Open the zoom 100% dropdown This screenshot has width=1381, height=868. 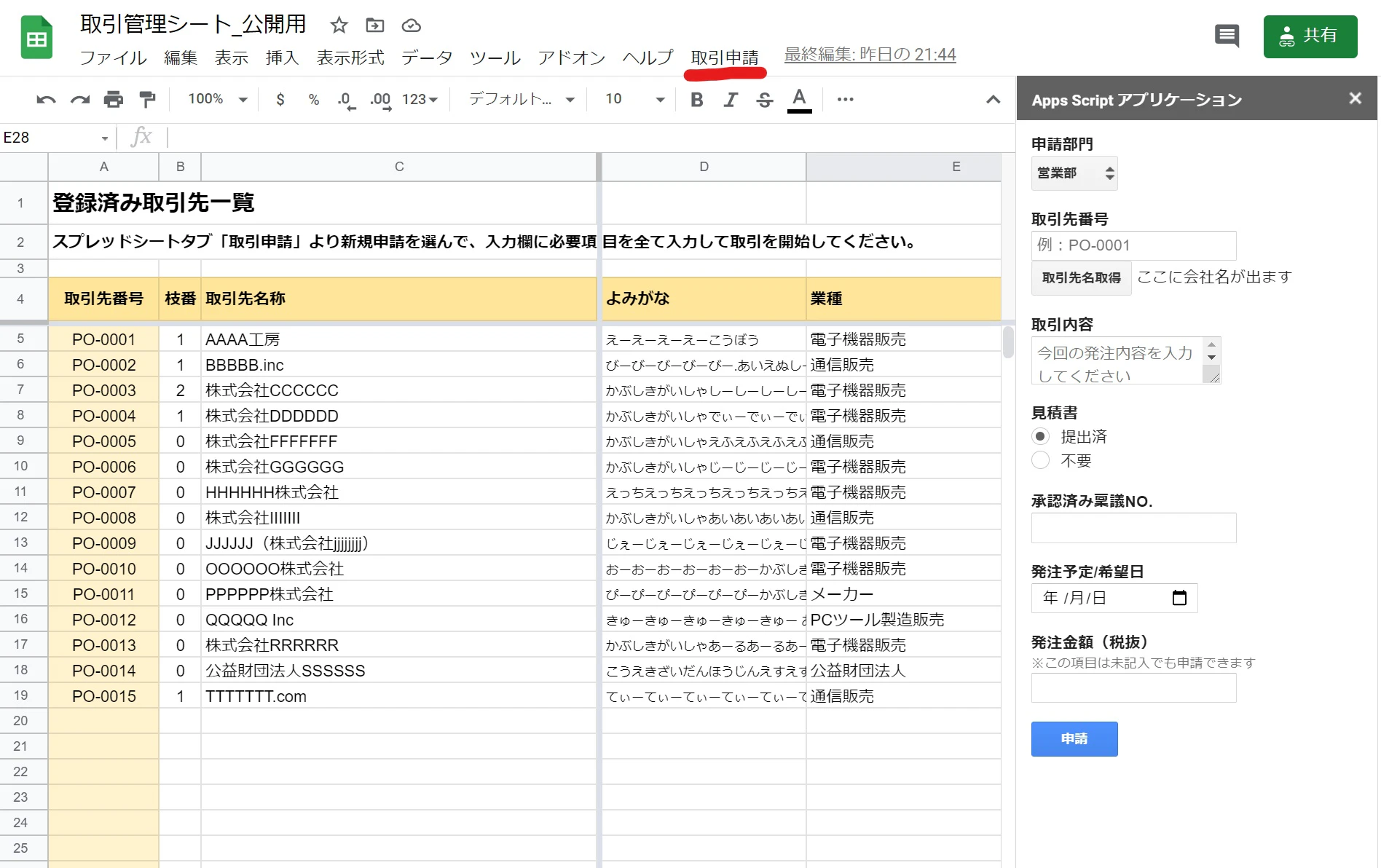point(217,99)
